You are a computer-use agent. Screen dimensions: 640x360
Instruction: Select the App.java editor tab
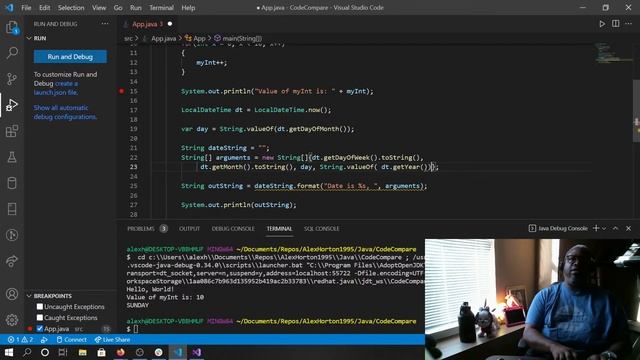tap(147, 24)
